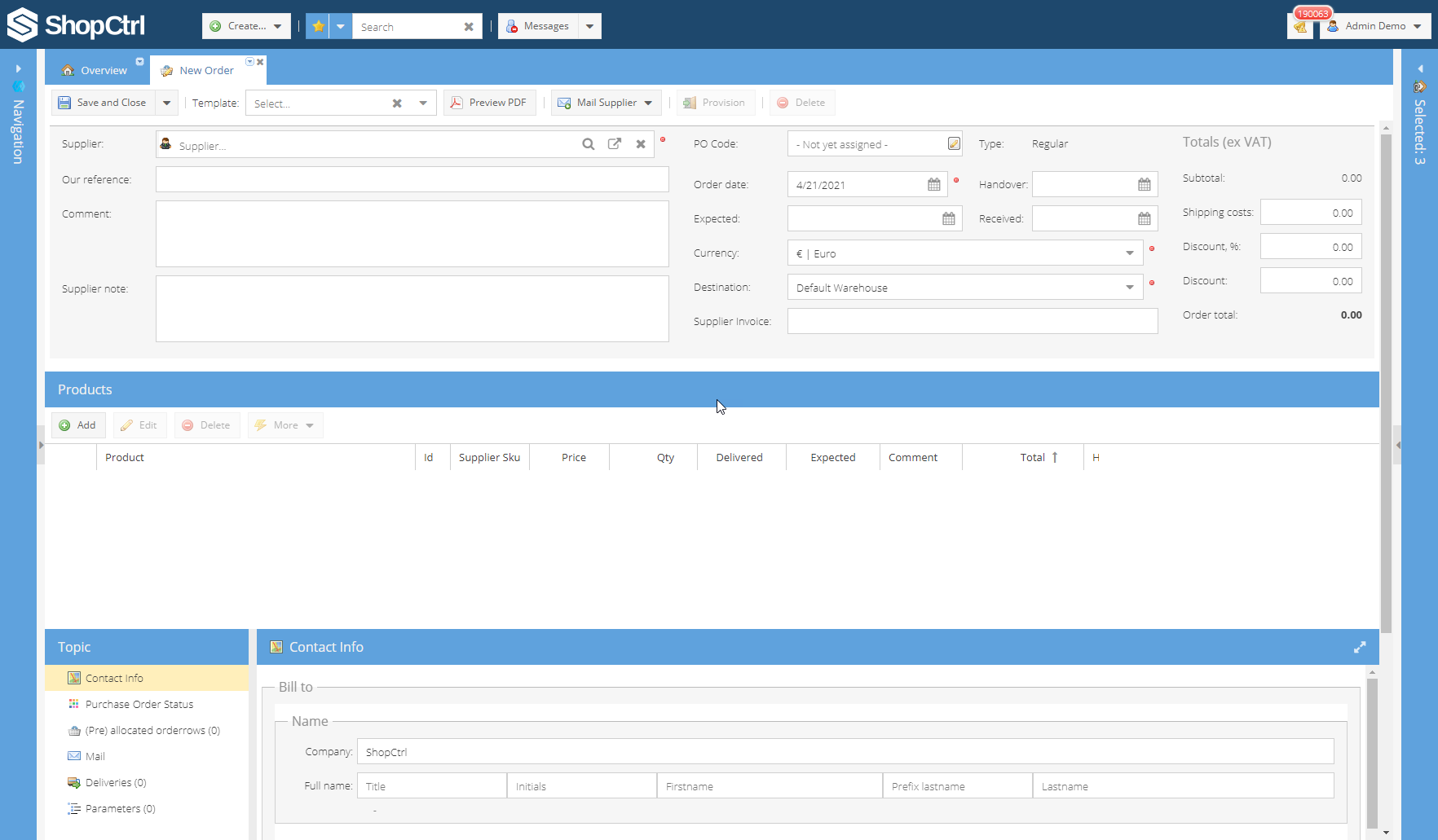The image size is (1438, 840).
Task: Open the Currency Euro dropdown
Action: (1130, 253)
